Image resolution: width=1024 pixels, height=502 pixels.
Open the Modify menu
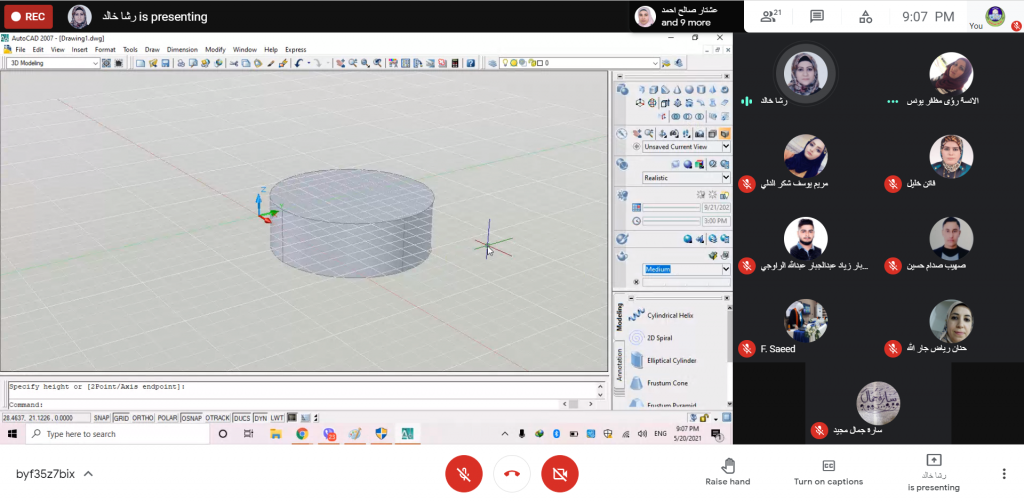click(x=215, y=49)
